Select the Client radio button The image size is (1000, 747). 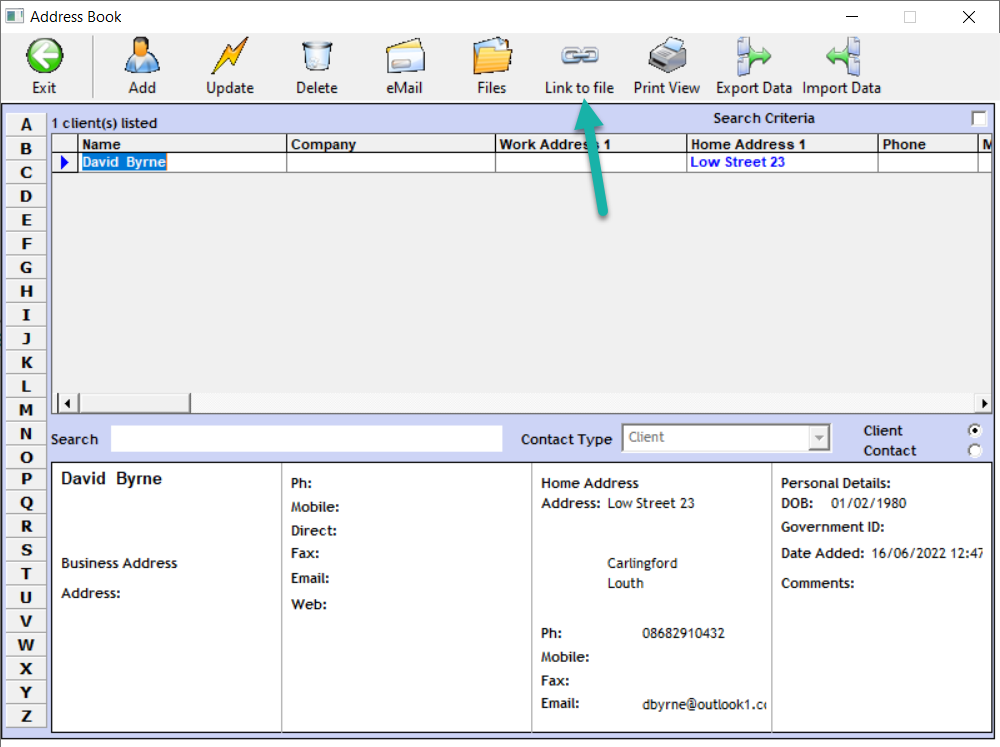[974, 431]
